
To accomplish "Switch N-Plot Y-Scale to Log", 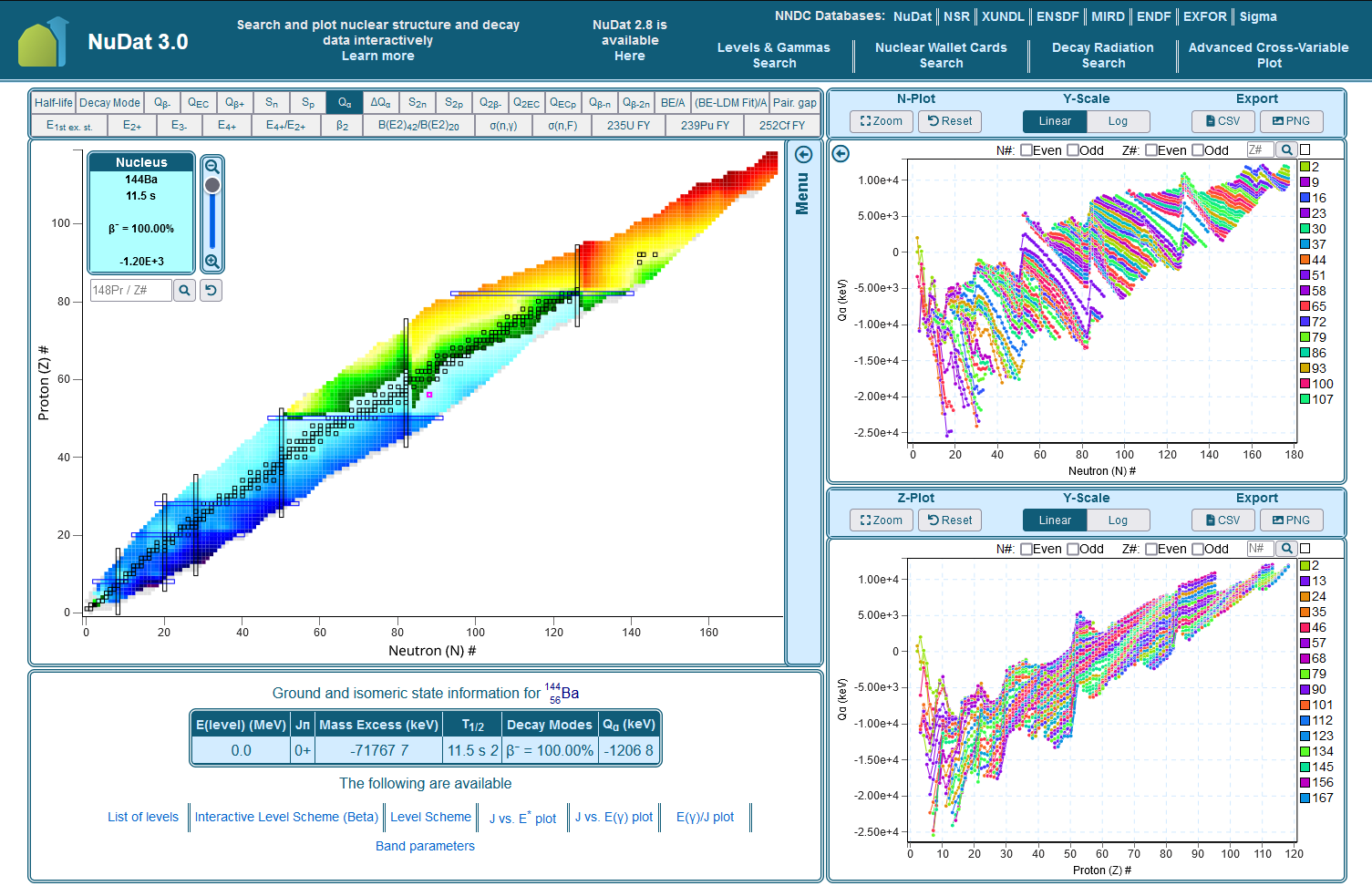I will pyautogui.click(x=1118, y=121).
